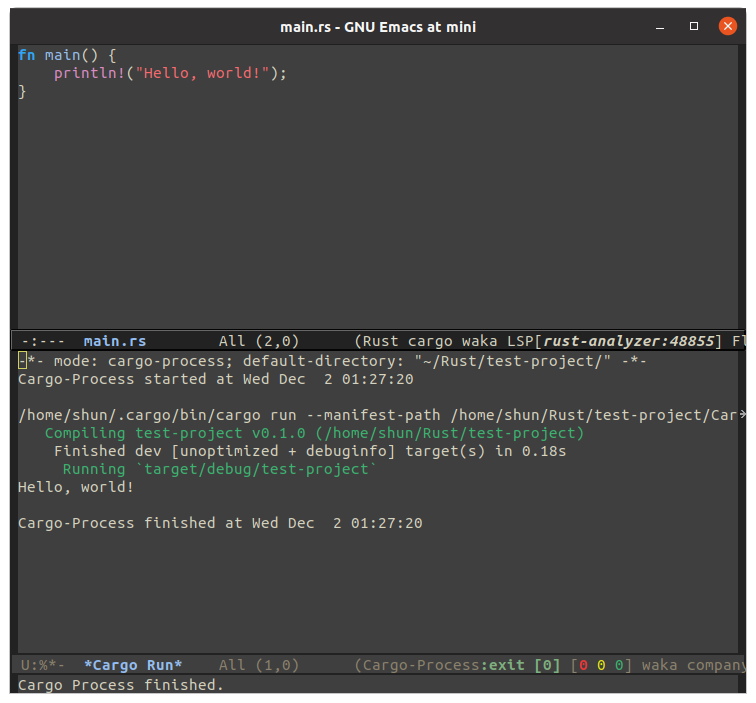This screenshot has width=756, height=703.
Task: Click the company mode indicator
Action: click(716, 665)
